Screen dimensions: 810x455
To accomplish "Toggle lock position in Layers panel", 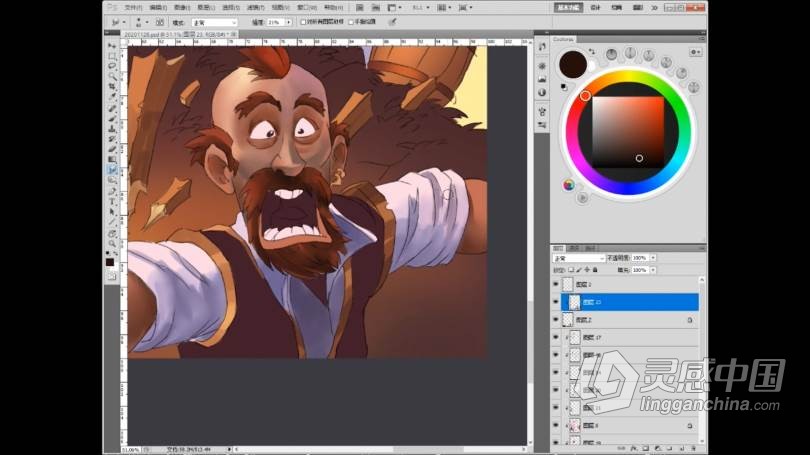I will (x=587, y=270).
